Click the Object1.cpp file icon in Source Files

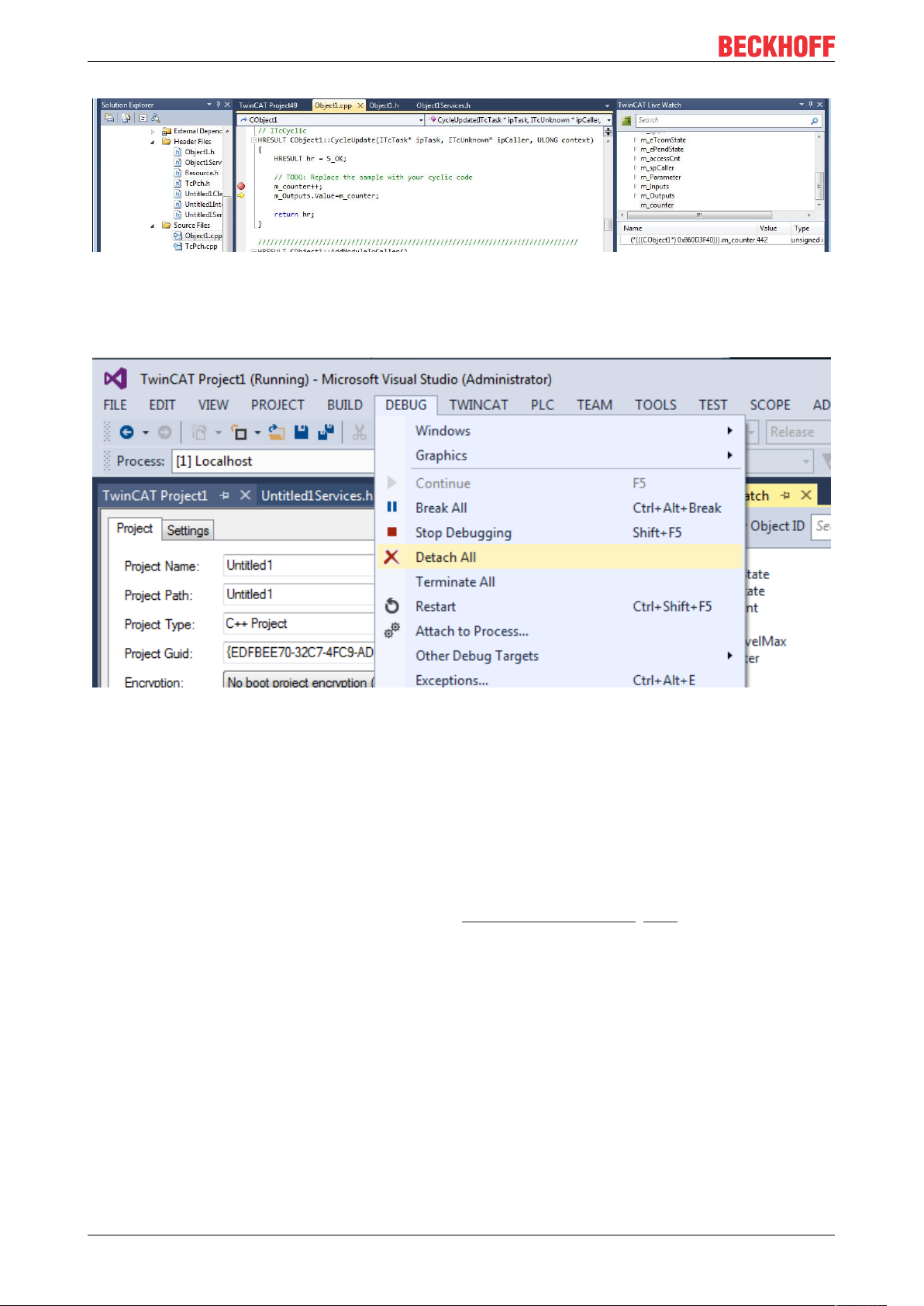[178, 236]
